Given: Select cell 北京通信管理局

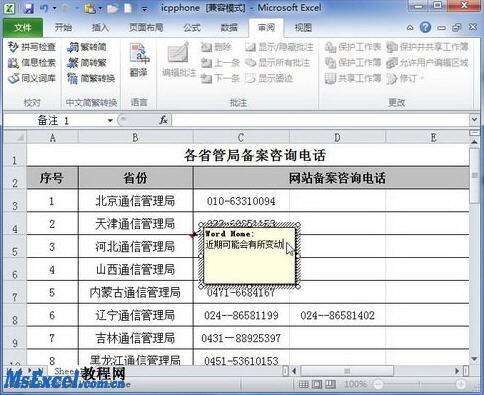Looking at the screenshot, I should coord(135,201).
